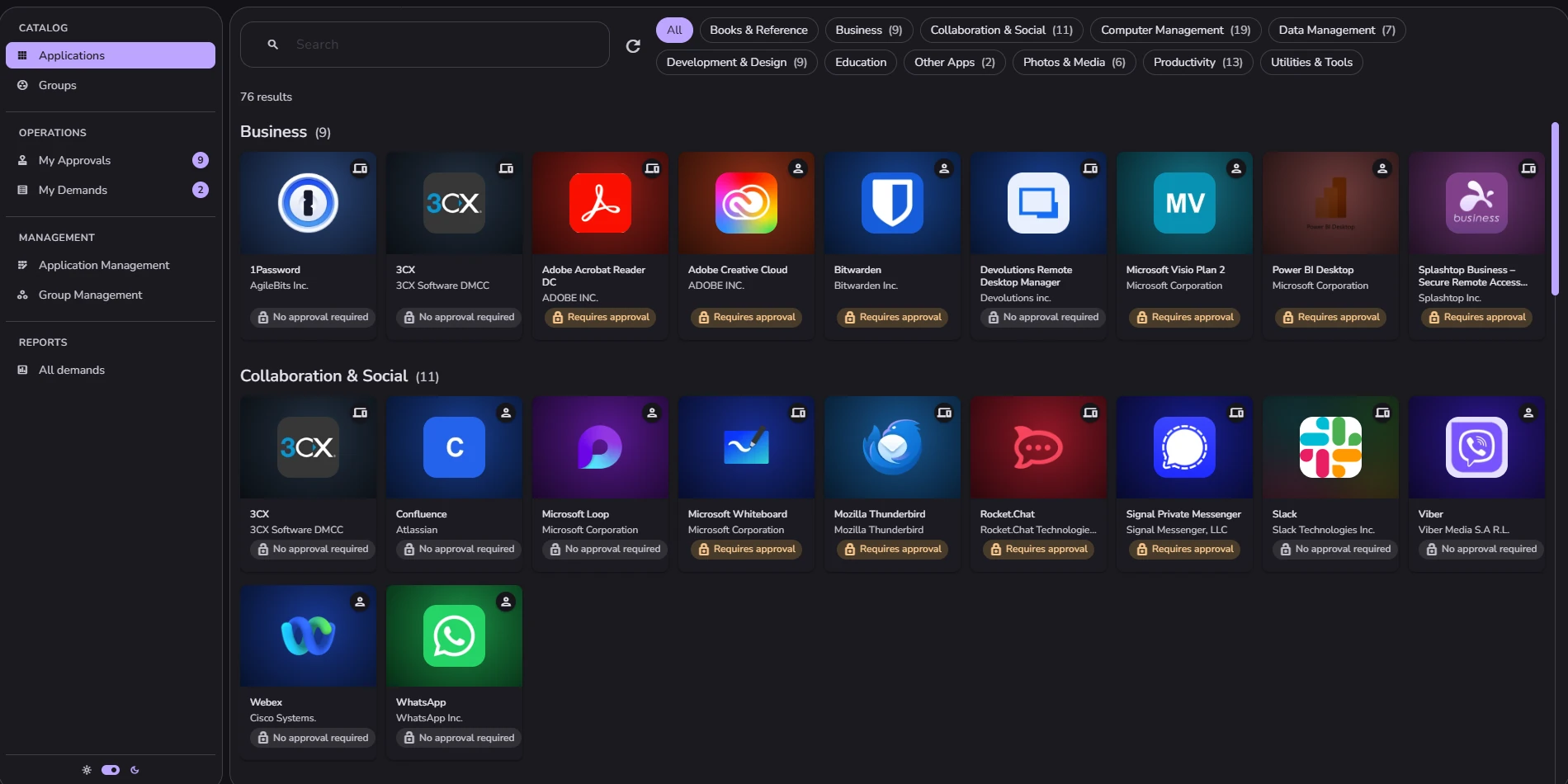
Task: Open My Demands in sidebar
Action: pyautogui.click(x=111, y=190)
